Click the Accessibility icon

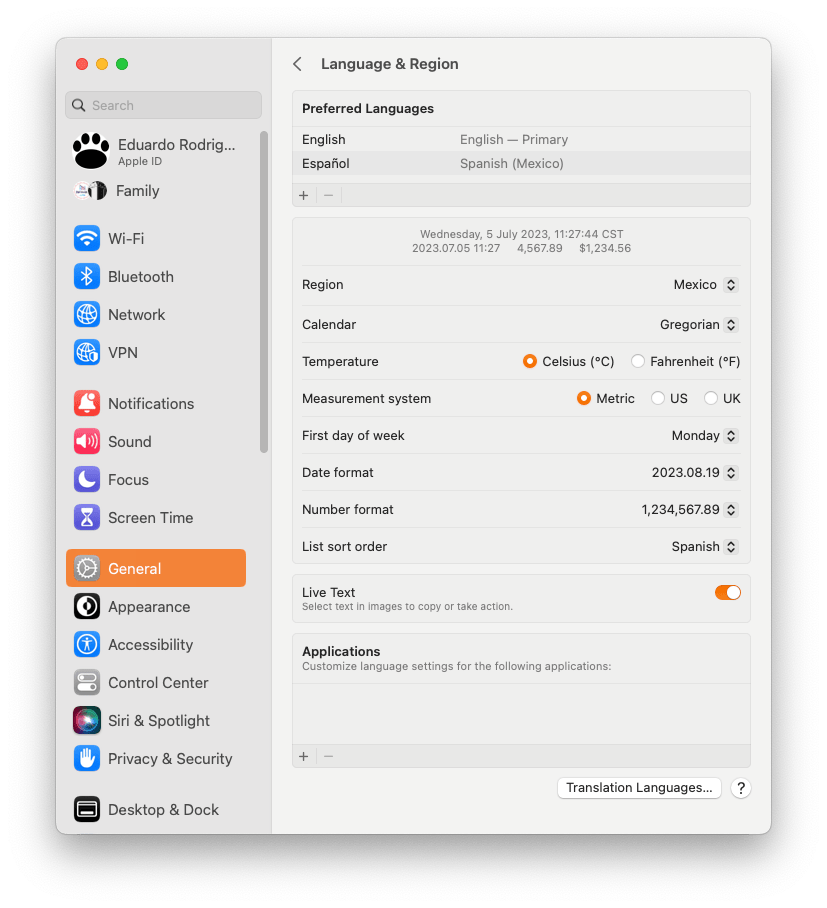coord(87,645)
